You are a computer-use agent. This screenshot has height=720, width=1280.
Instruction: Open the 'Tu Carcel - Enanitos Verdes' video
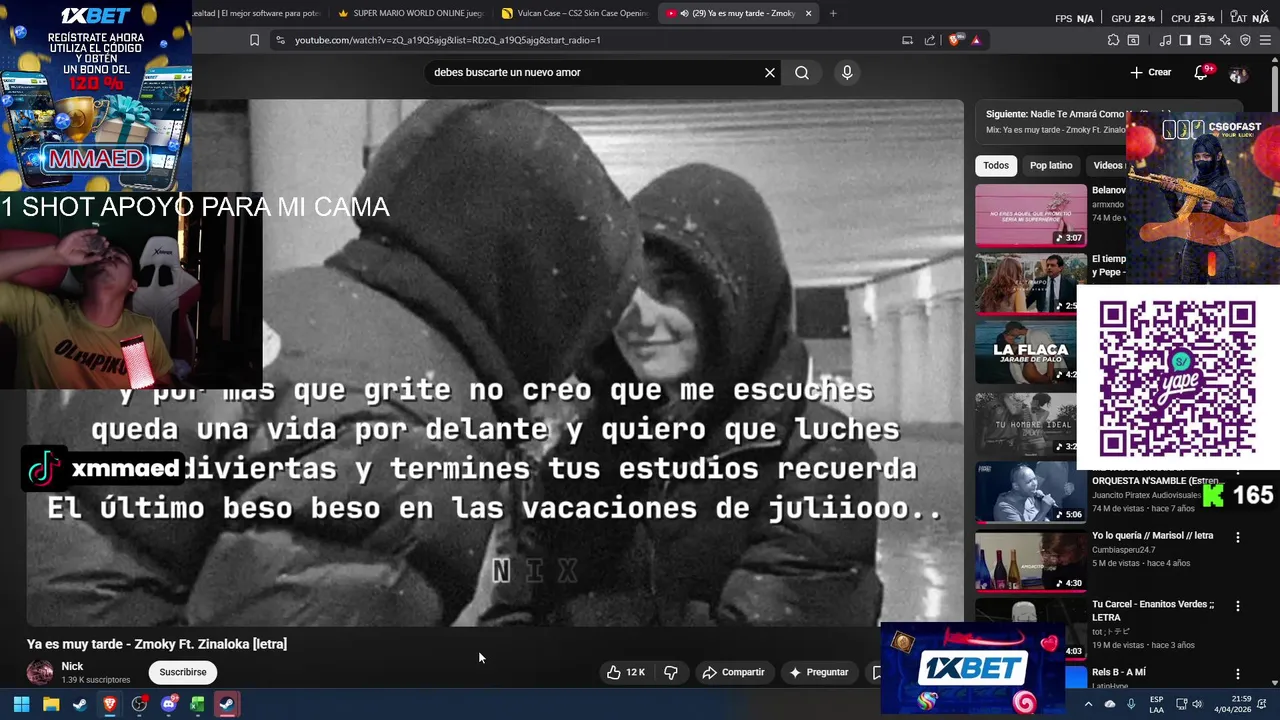1153,611
